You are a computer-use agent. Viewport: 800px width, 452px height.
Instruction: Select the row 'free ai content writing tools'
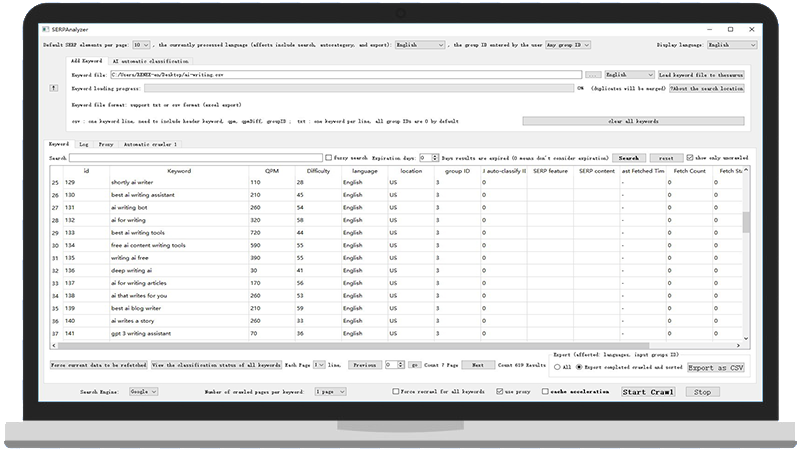pyautogui.click(x=395, y=245)
